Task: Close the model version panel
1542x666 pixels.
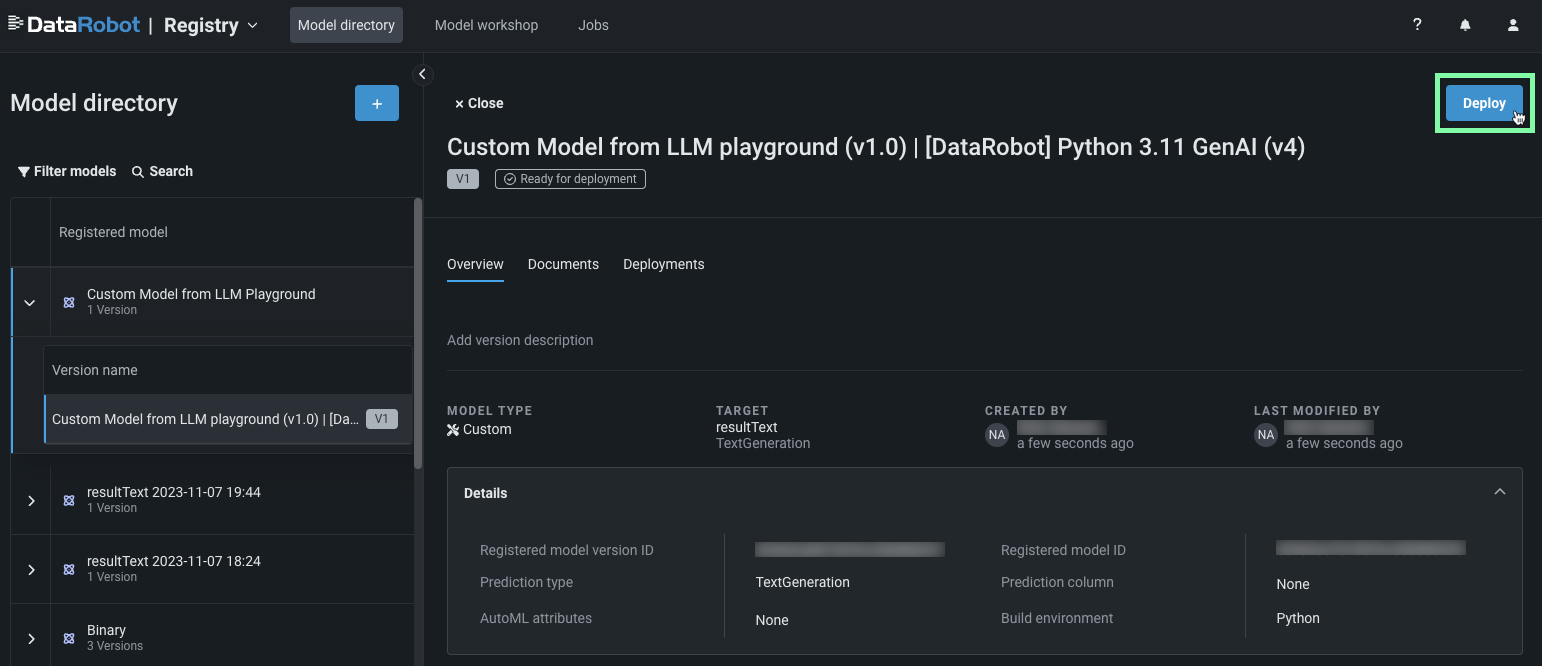Action: click(479, 103)
